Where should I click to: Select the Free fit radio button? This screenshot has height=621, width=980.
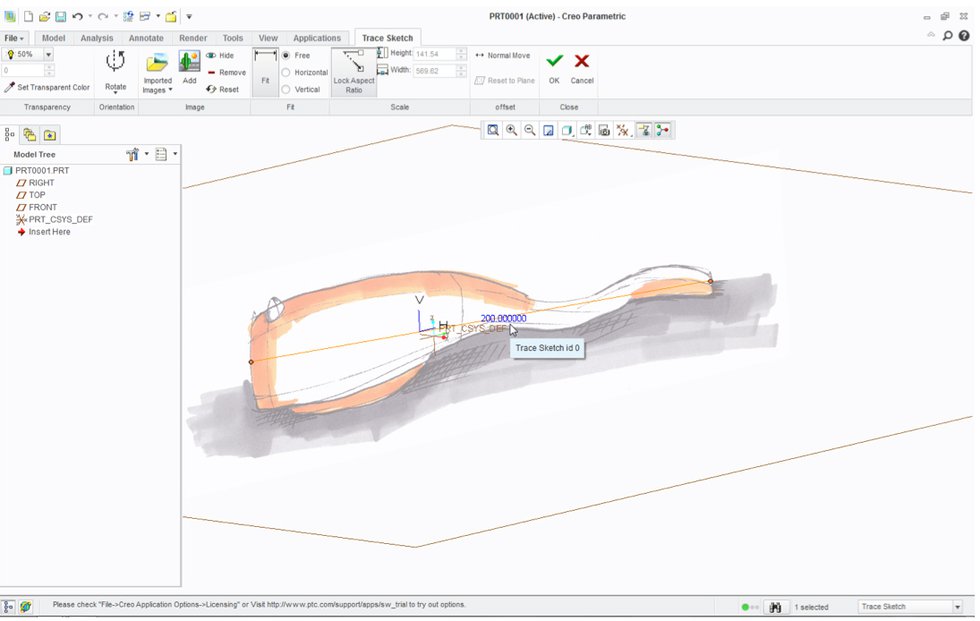(x=287, y=56)
